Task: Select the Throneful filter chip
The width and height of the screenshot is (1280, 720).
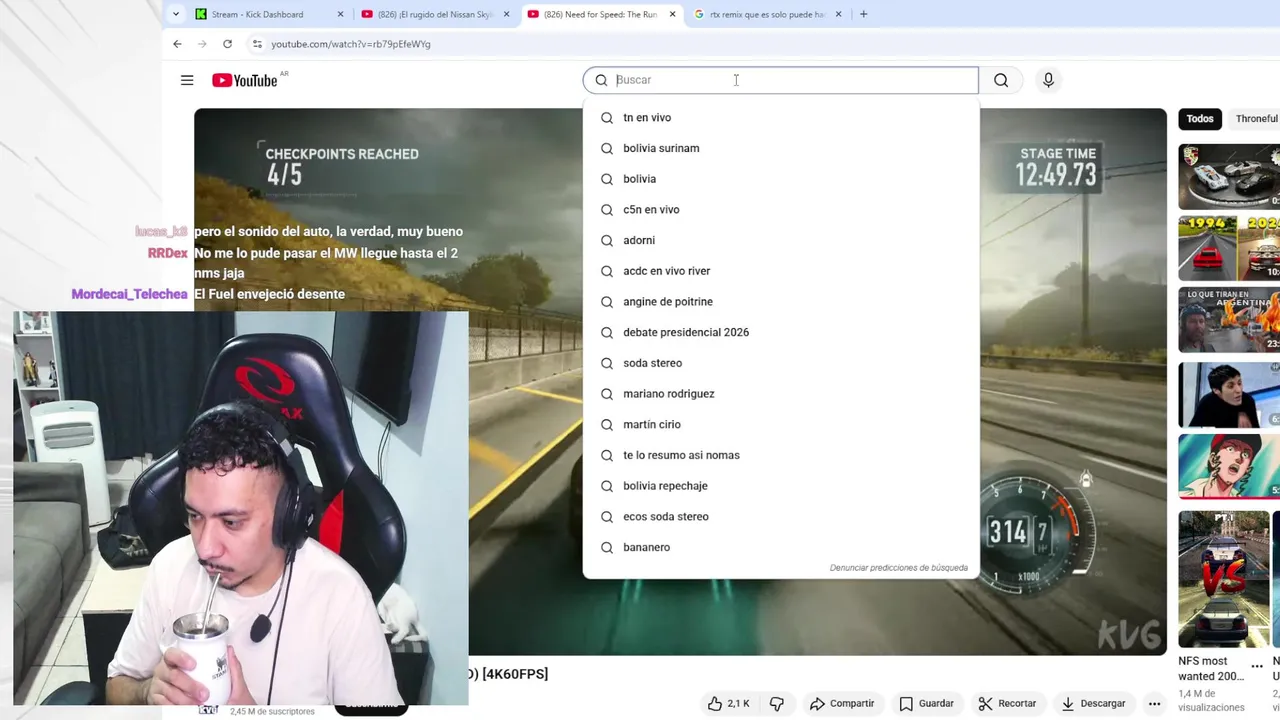Action: [1256, 118]
